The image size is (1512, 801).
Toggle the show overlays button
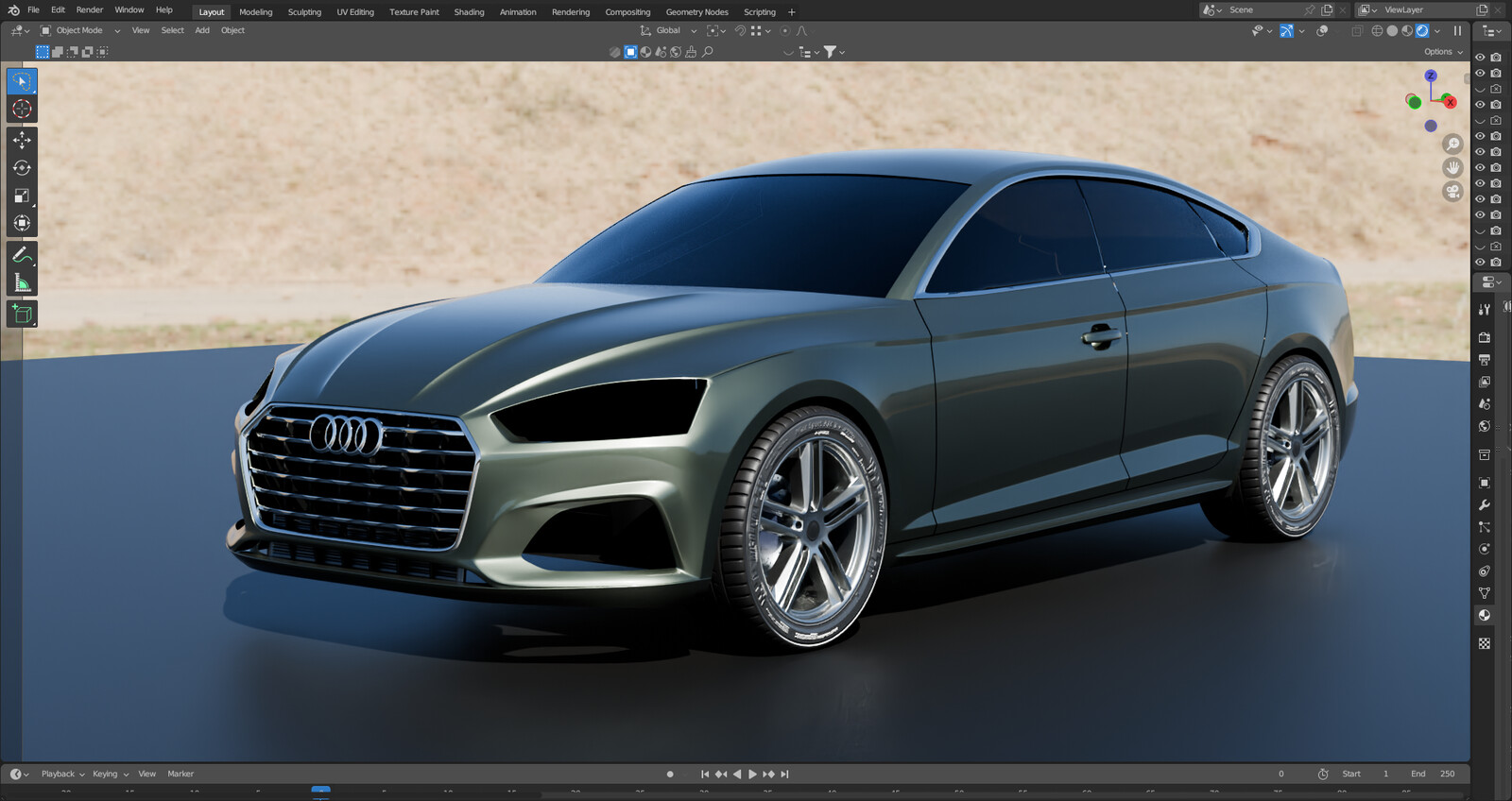coord(1322,31)
